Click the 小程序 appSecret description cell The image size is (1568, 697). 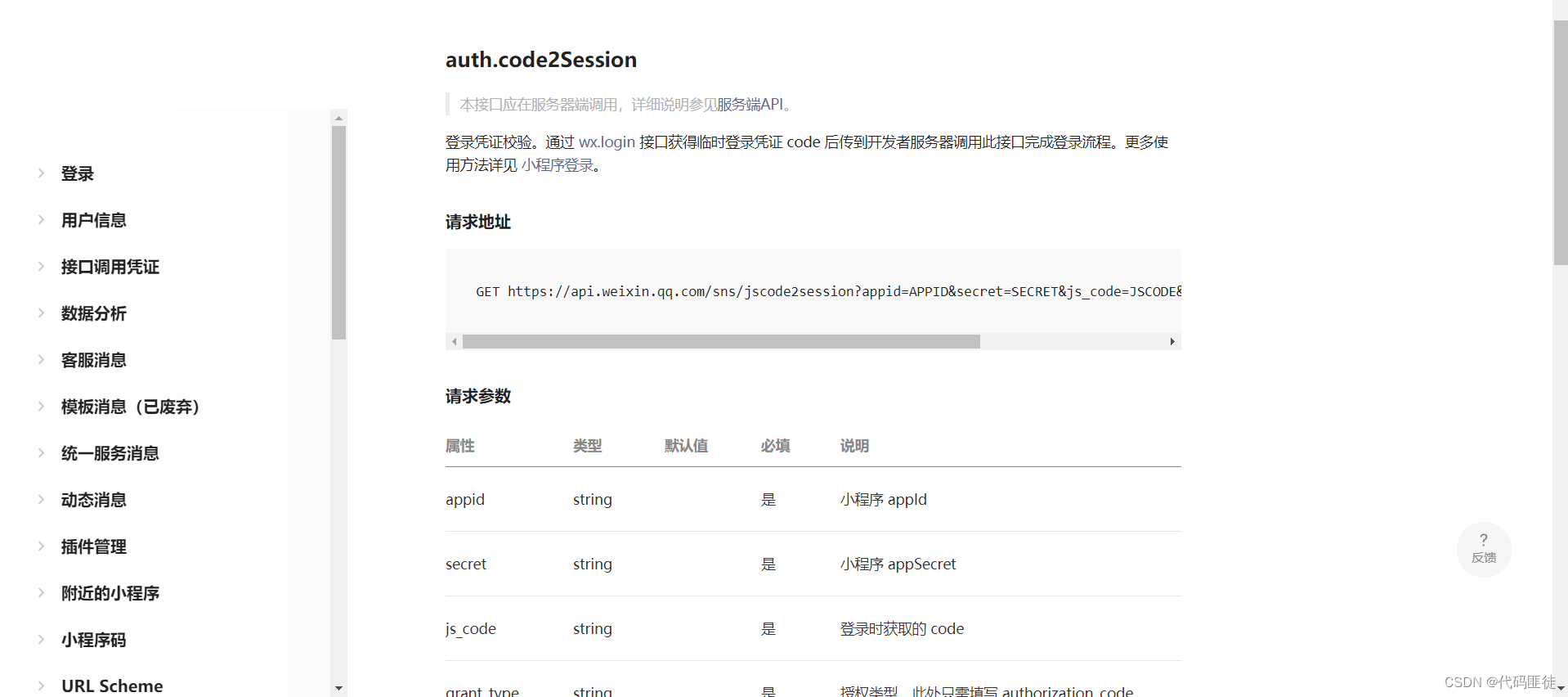point(898,564)
